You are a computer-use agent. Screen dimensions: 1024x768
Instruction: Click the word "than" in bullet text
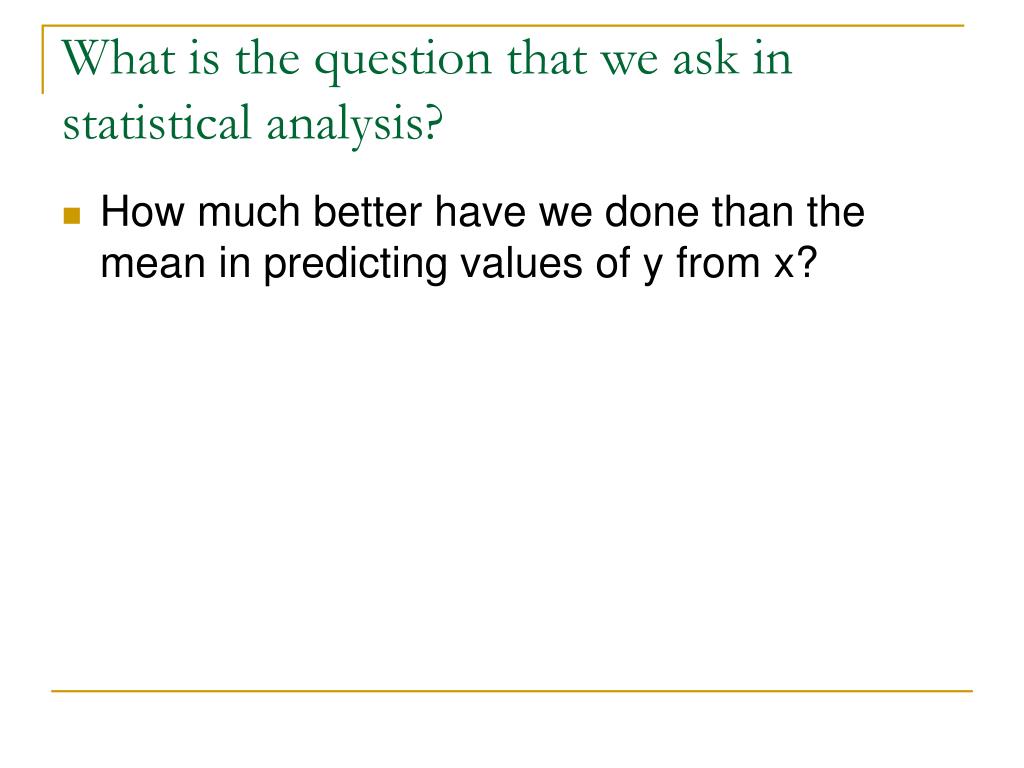click(752, 212)
